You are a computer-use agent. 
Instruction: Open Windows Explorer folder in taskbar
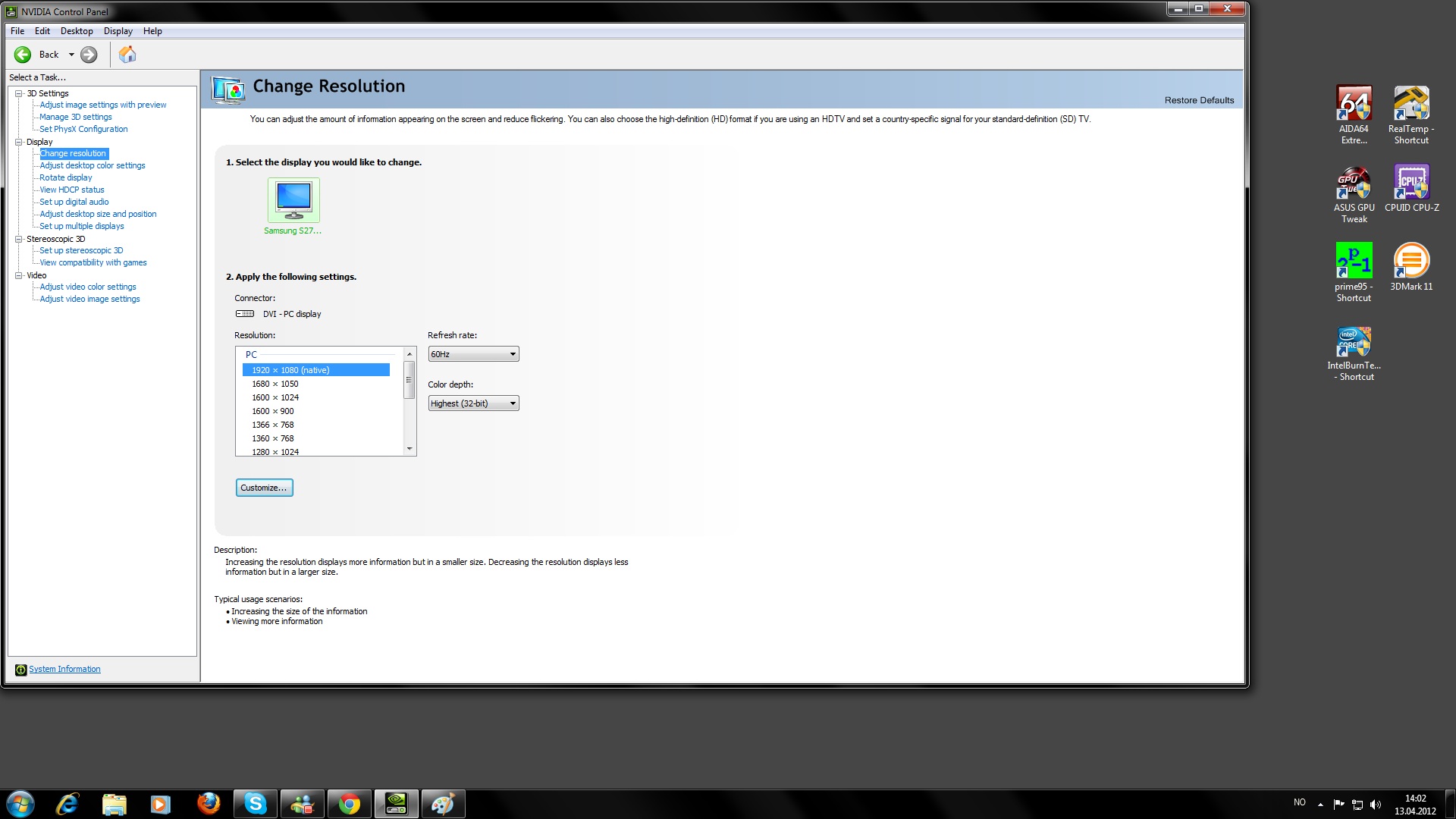(x=115, y=804)
